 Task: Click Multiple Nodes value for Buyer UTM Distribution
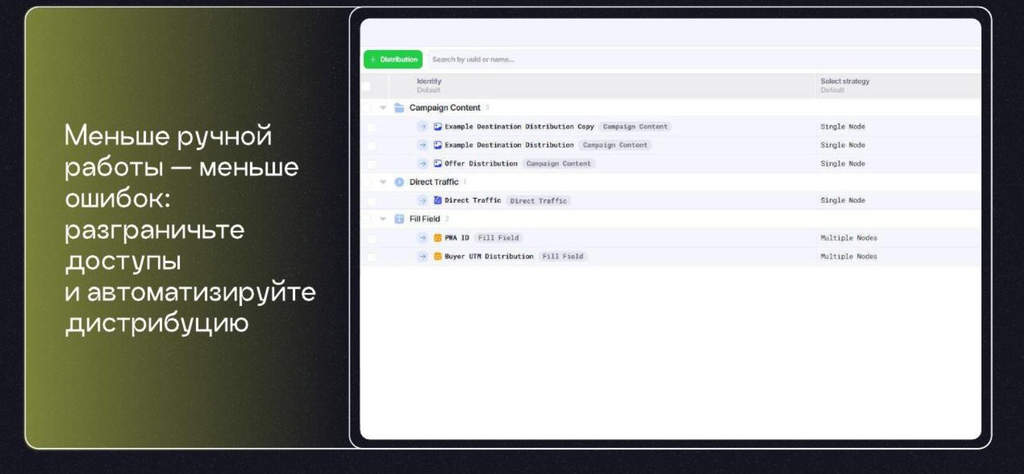(x=849, y=257)
